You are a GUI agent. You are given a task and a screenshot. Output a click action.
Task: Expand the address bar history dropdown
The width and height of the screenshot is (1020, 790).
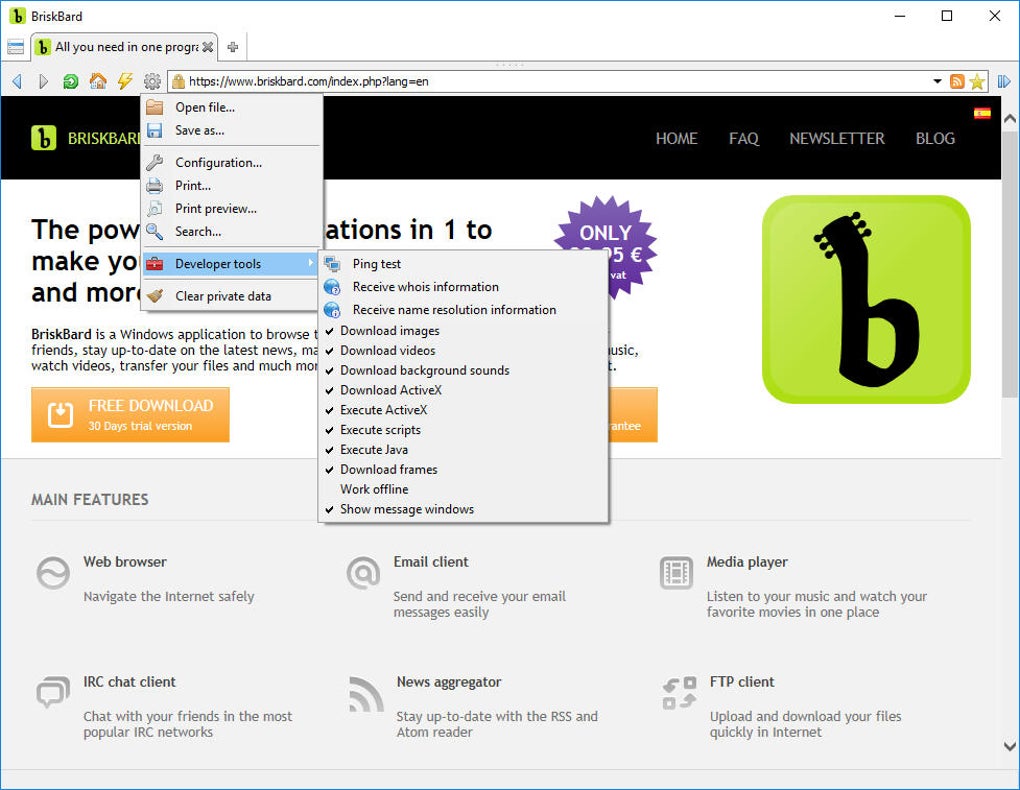[x=937, y=81]
